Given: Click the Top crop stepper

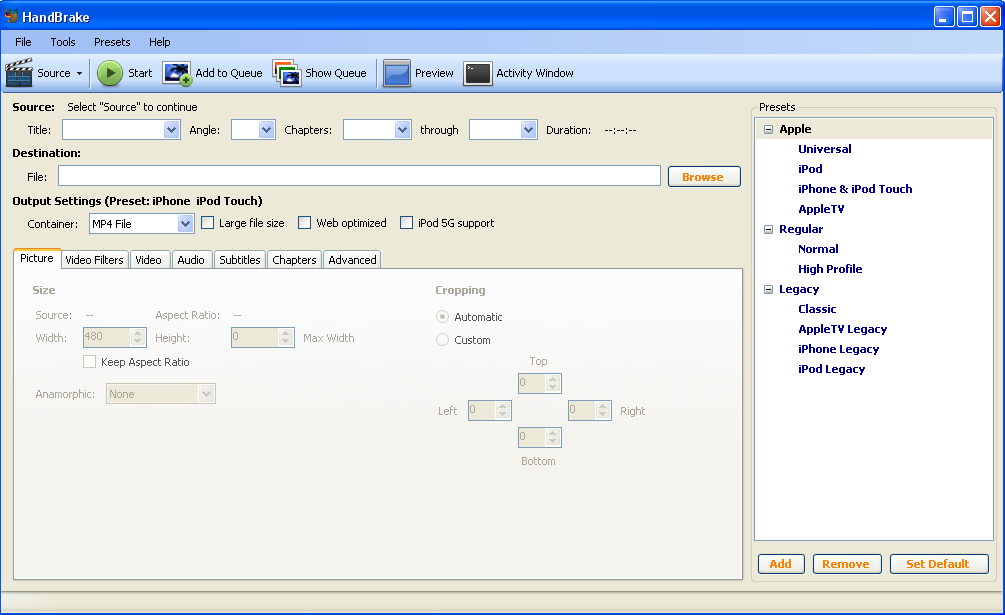Looking at the screenshot, I should point(552,383).
